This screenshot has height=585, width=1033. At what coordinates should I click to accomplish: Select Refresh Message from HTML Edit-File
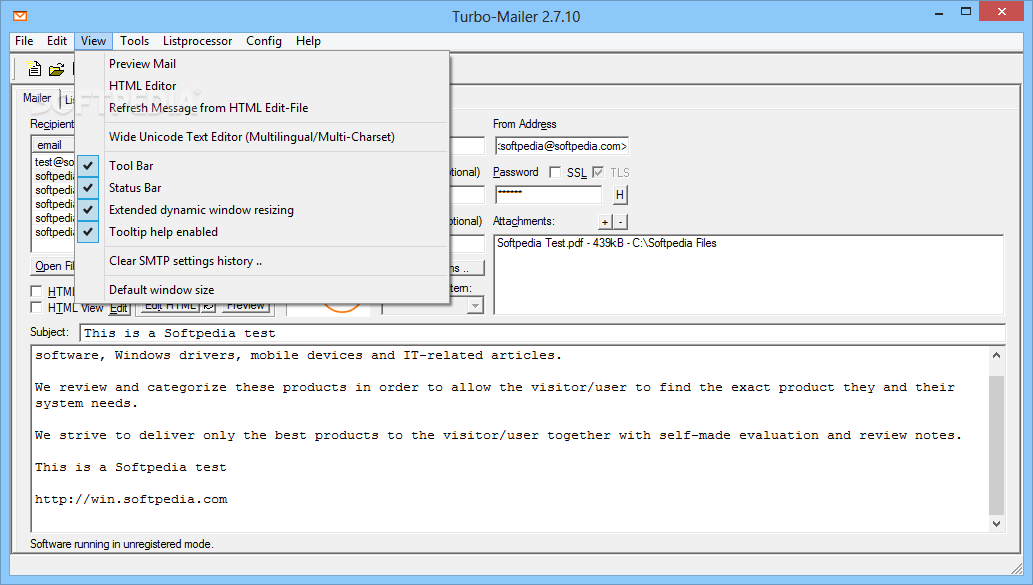(x=262, y=108)
